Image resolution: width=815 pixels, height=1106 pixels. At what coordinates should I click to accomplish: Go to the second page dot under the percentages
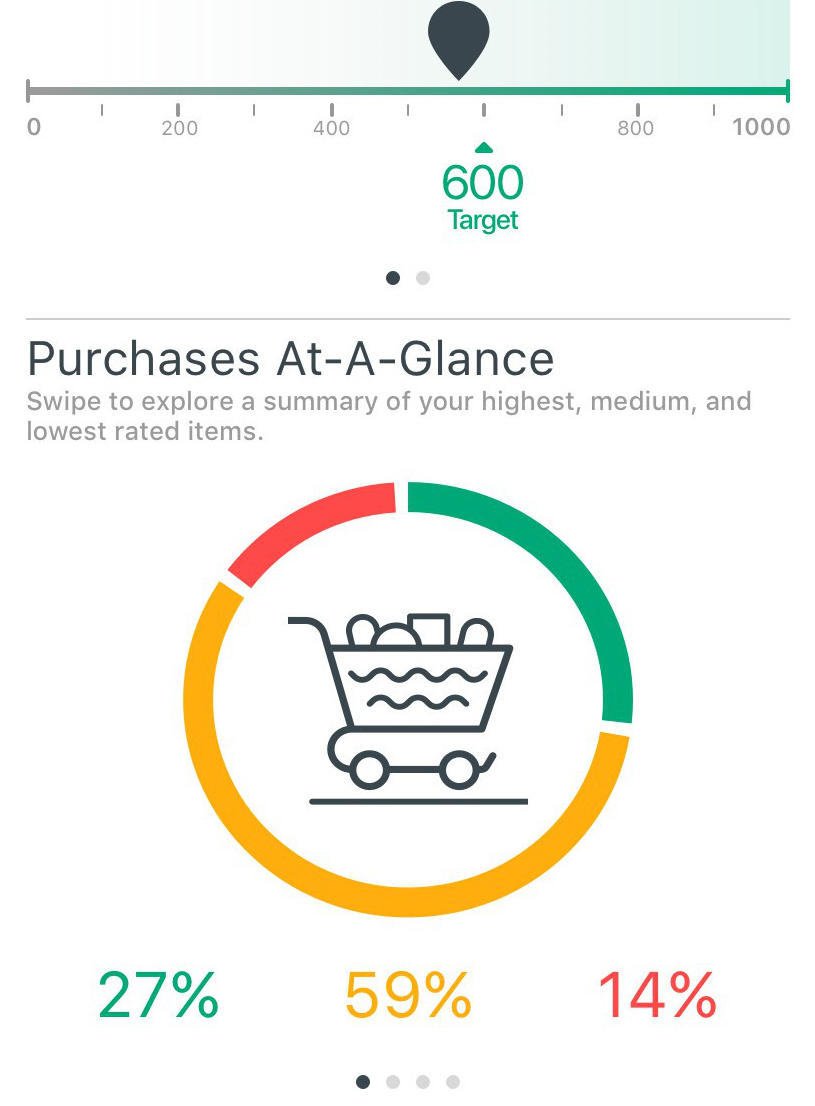pos(393,1081)
